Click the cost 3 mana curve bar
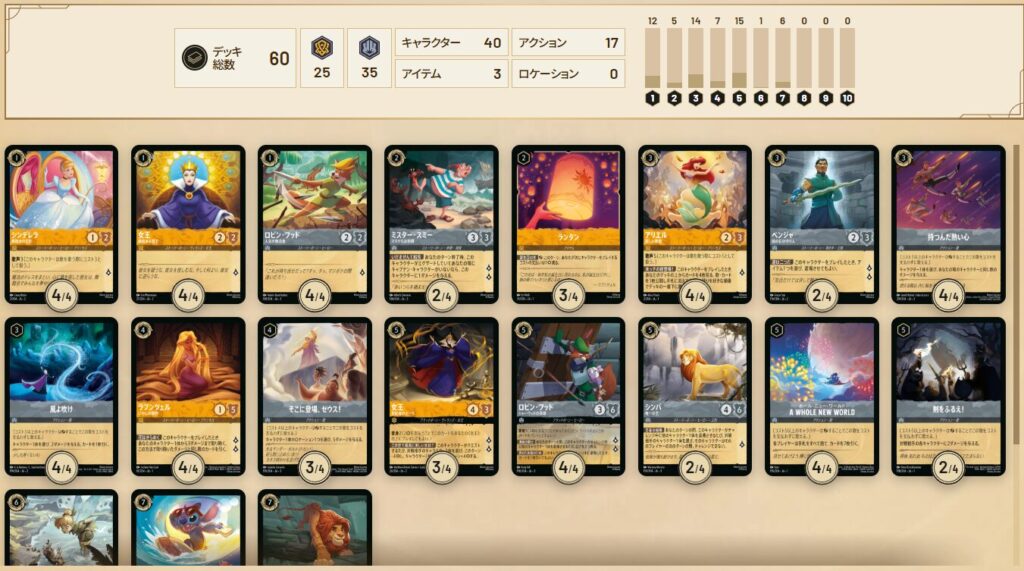The image size is (1024, 571). coord(696,57)
